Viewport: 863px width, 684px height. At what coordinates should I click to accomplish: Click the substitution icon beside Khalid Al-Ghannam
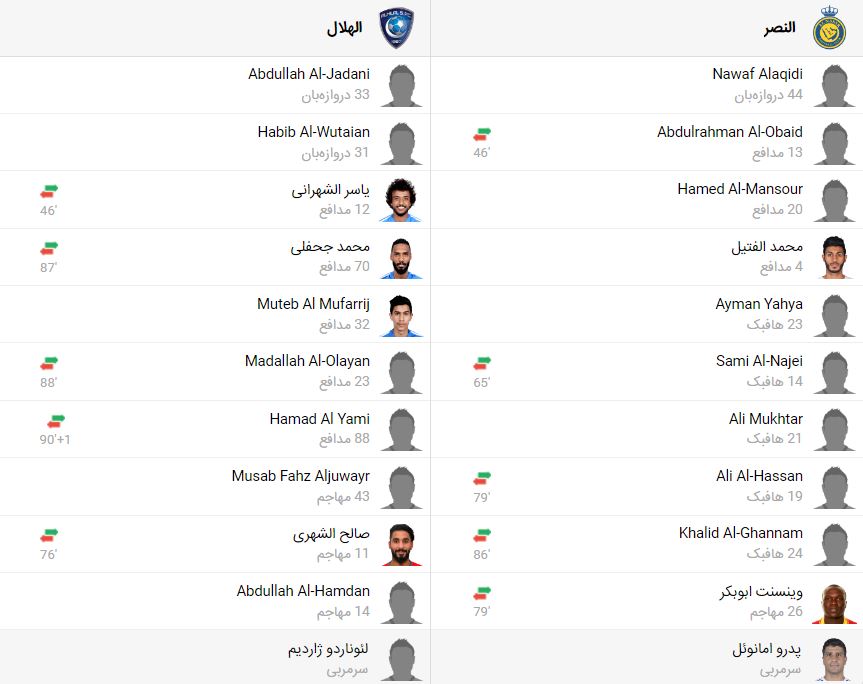[x=483, y=534]
